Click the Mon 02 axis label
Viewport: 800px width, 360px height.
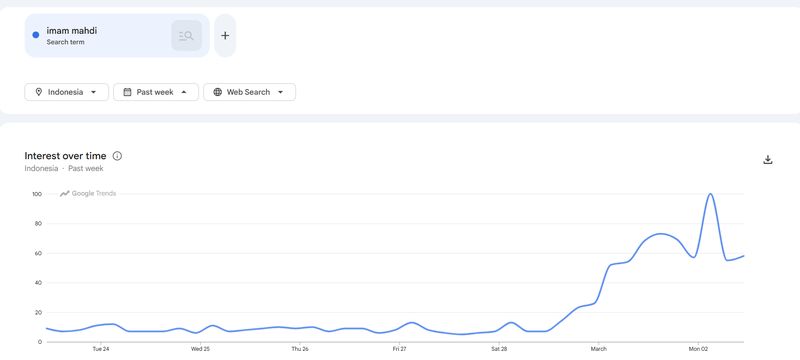pos(698,349)
